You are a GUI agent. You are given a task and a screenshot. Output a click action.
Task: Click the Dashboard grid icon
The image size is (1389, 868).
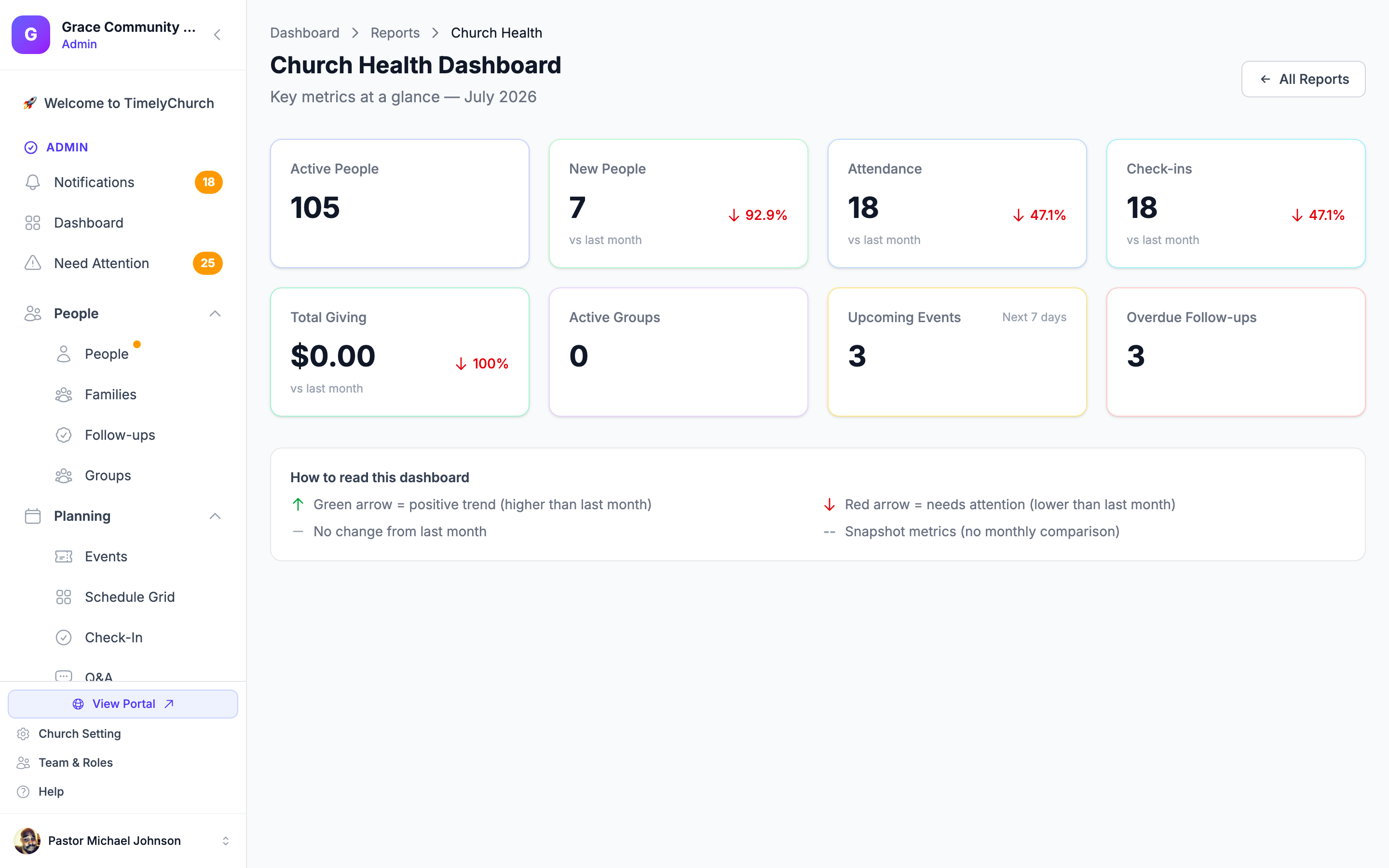point(33,223)
